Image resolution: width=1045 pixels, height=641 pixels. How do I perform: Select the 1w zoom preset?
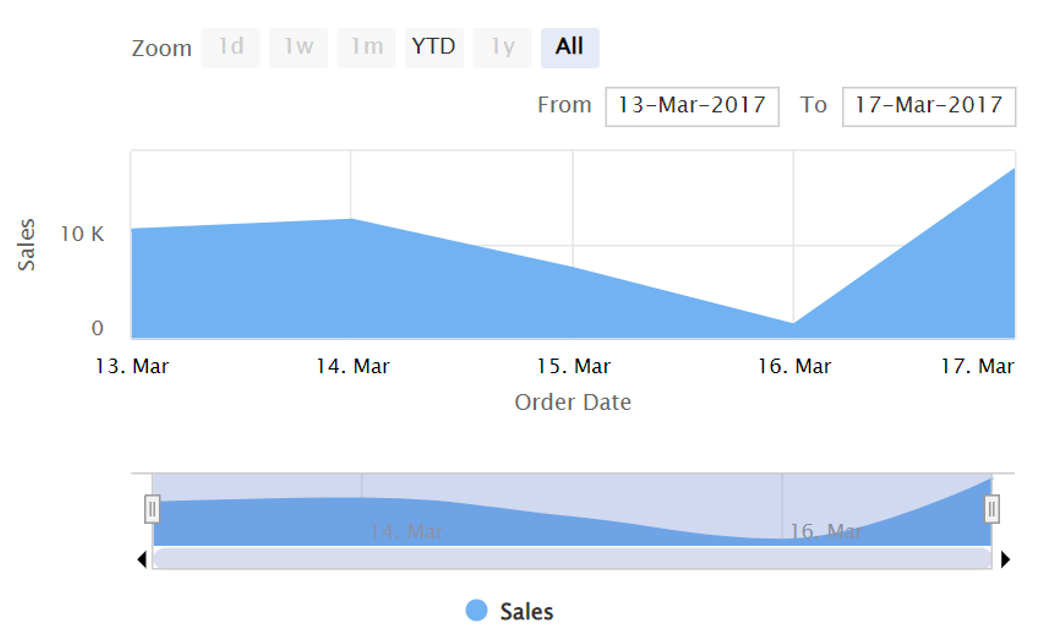coord(298,47)
